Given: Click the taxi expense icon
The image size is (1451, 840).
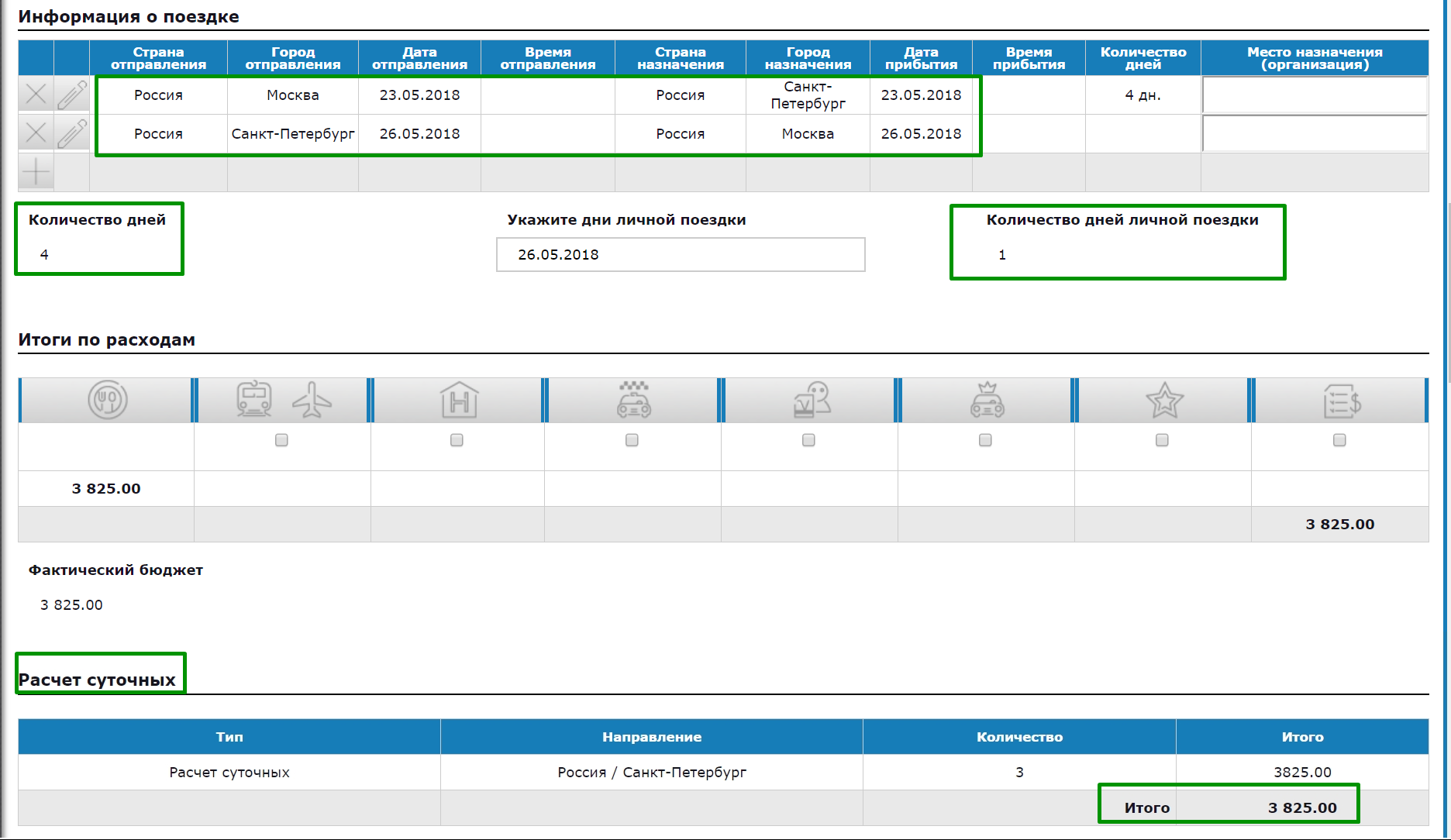Looking at the screenshot, I should click(634, 401).
